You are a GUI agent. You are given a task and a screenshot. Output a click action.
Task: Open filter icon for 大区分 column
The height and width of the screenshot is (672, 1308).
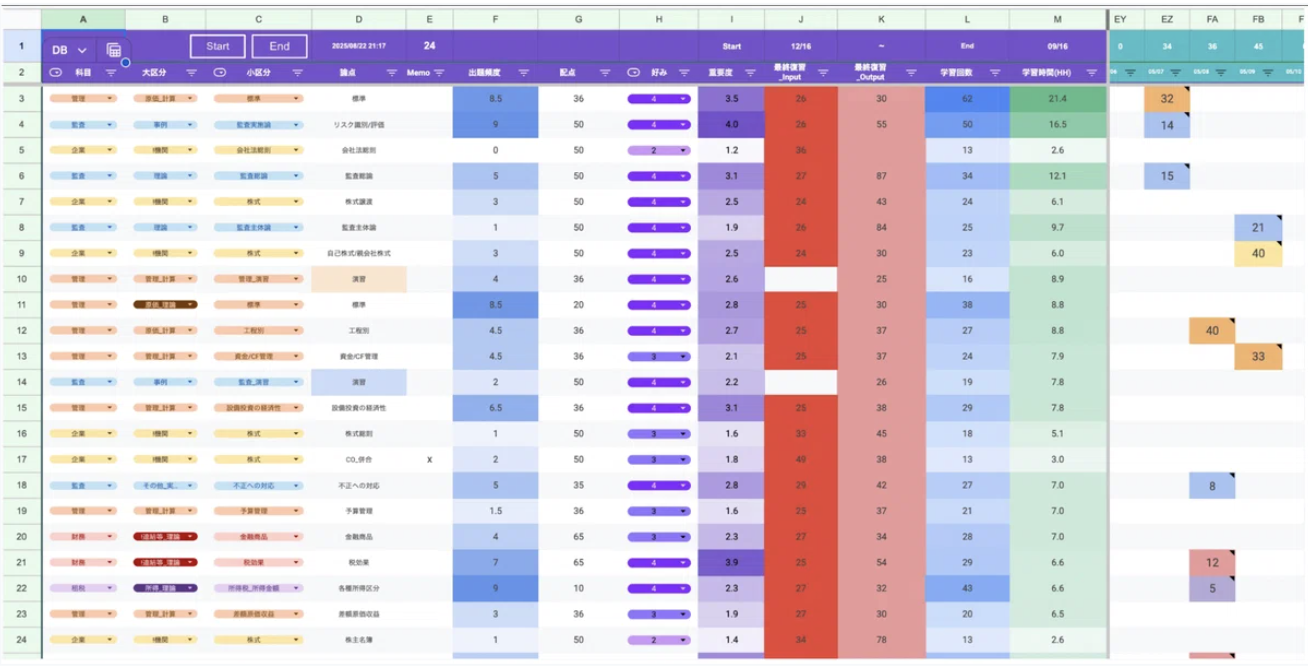point(191,73)
